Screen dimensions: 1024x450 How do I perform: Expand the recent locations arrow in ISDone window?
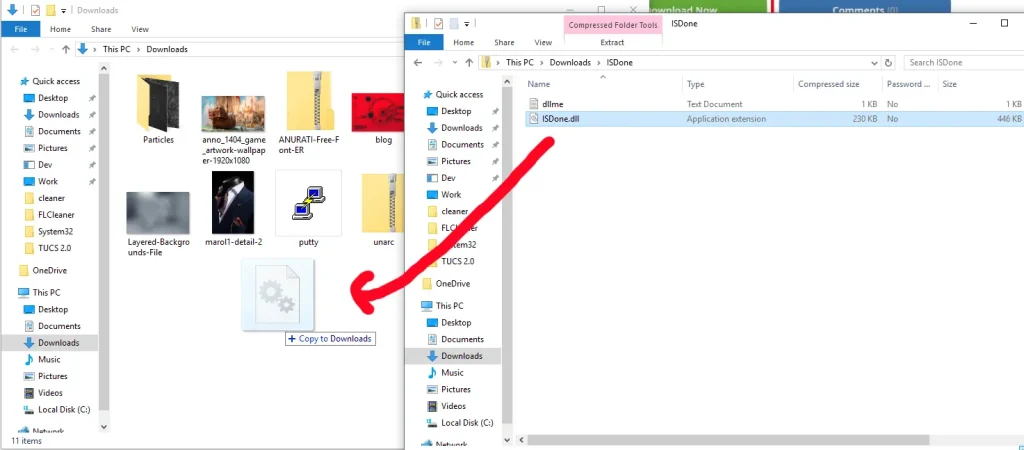coord(454,63)
